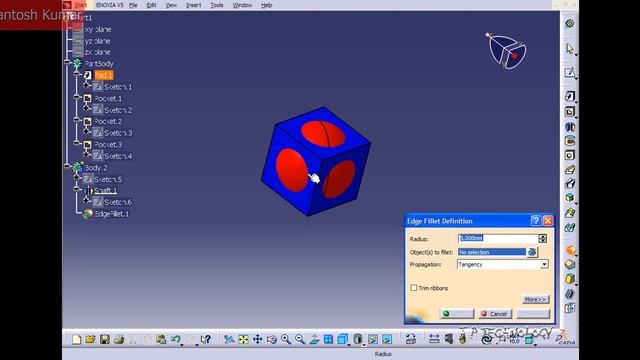Save the document with the Save icon

click(x=104, y=339)
